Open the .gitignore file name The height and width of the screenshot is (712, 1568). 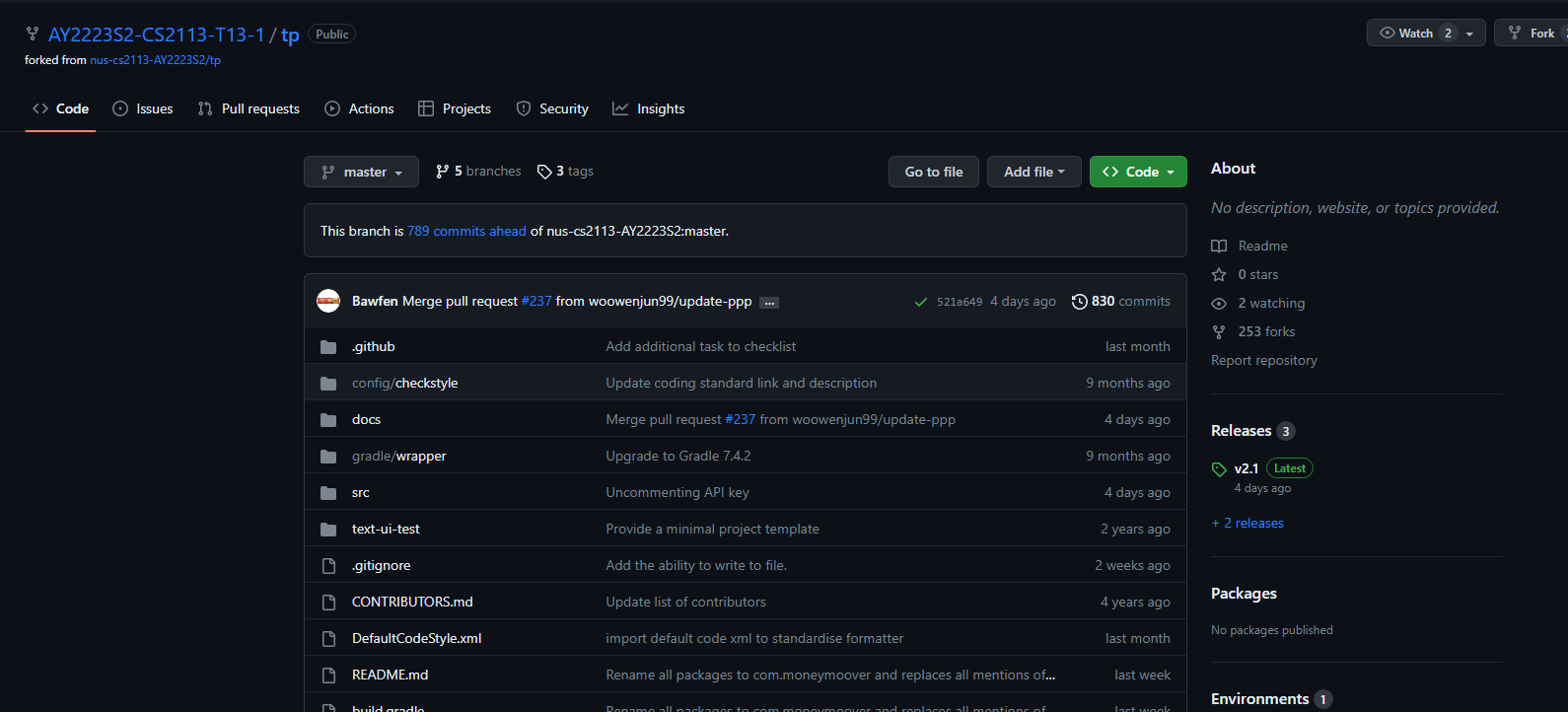coord(381,565)
